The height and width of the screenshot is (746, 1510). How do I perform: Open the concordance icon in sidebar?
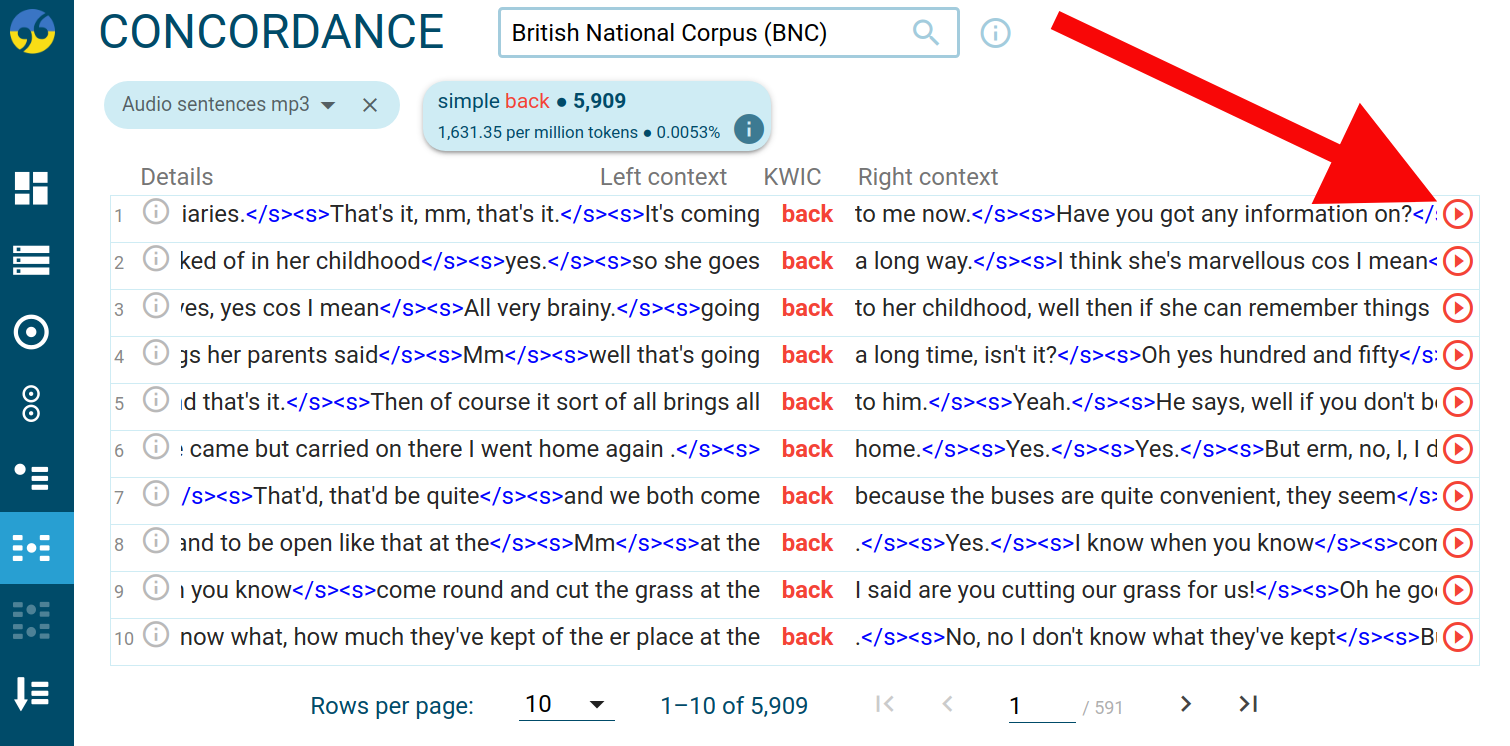tap(31, 547)
